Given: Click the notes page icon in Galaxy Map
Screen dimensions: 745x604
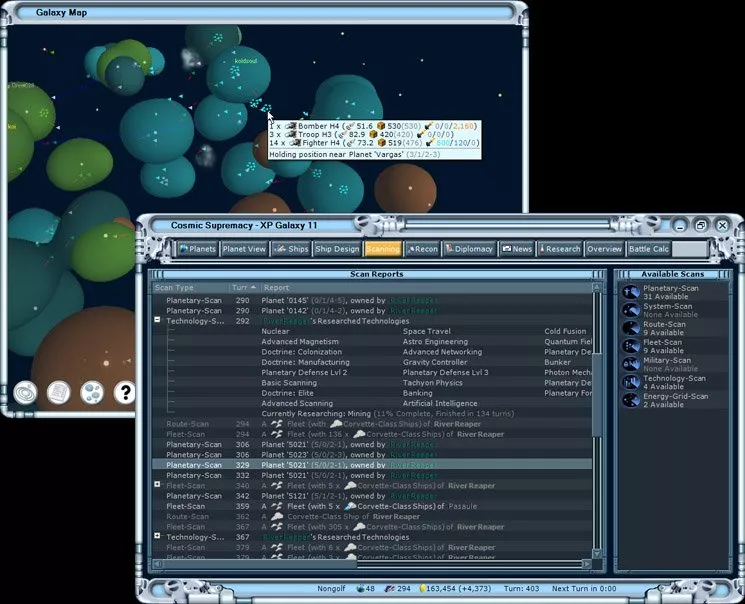Looking at the screenshot, I should (x=58, y=393).
